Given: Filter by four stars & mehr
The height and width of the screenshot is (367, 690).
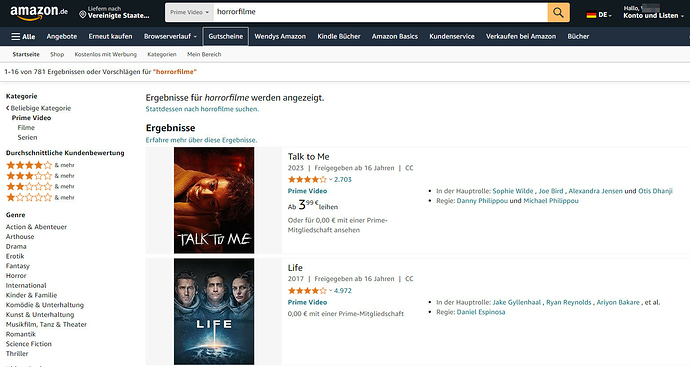Looking at the screenshot, I should (x=40, y=165).
